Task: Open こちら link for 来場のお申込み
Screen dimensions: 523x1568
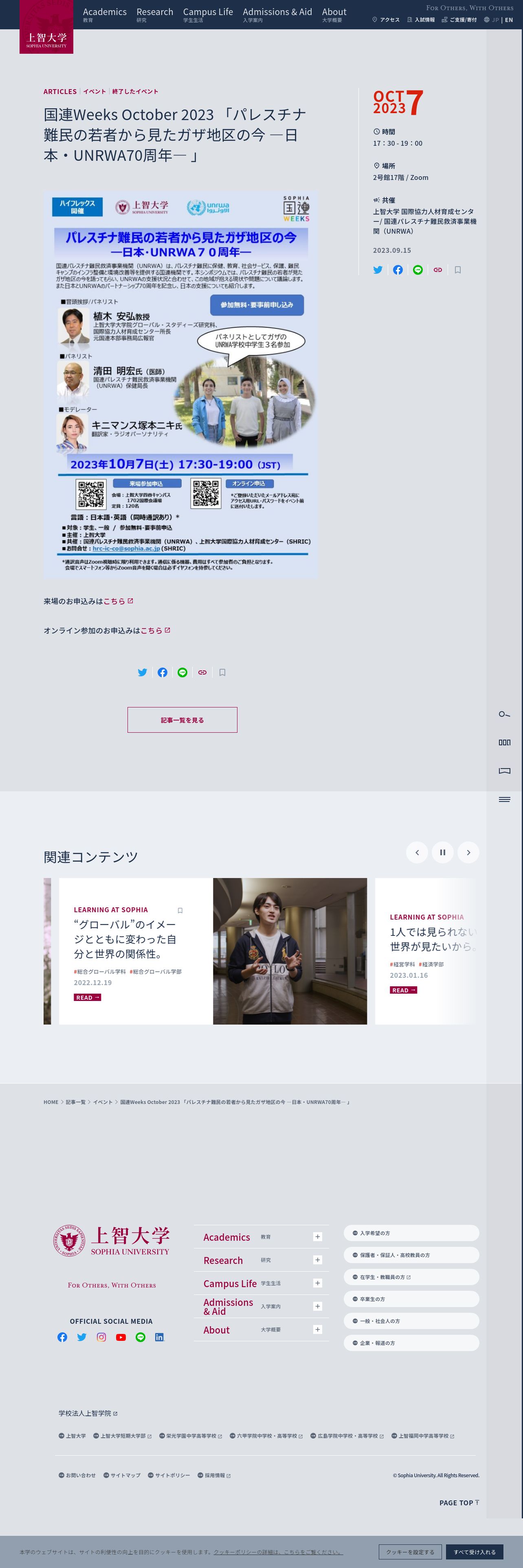Action: pyautogui.click(x=118, y=601)
